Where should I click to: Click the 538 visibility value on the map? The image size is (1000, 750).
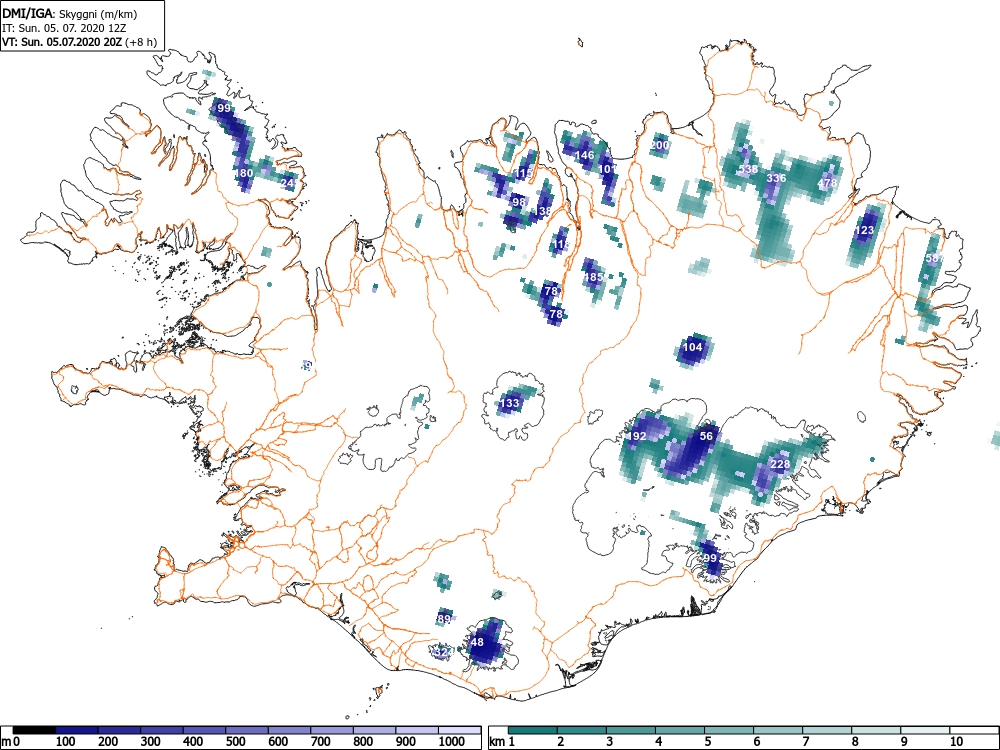(x=748, y=170)
